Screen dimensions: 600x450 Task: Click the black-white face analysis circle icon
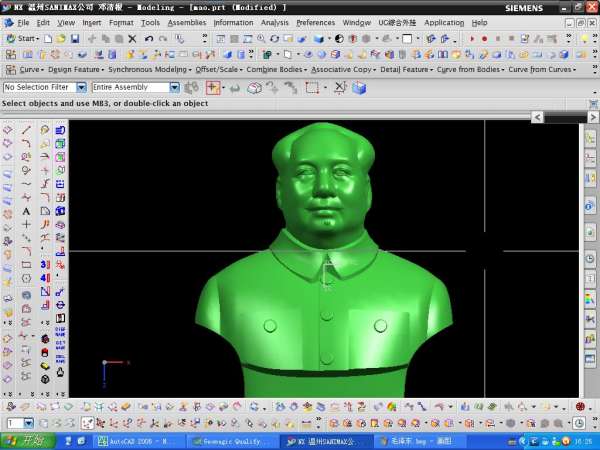pyautogui.click(x=339, y=39)
